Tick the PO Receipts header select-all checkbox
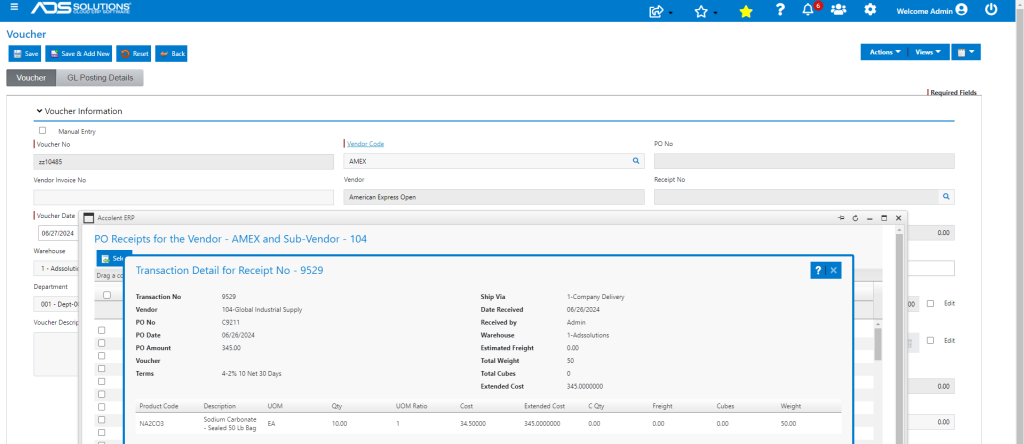 tap(106, 295)
